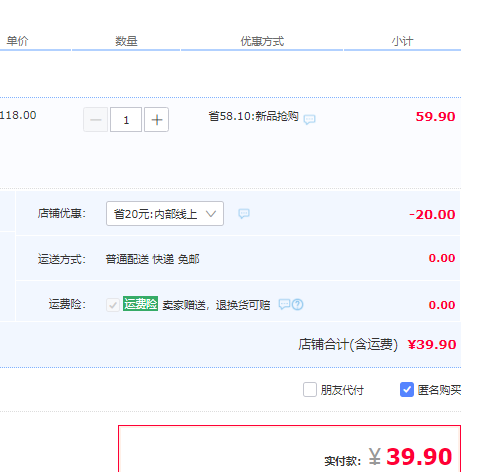Screen dimensions: 496x472
Task: Enable the 朋友代付 checkbox
Action: point(310,390)
